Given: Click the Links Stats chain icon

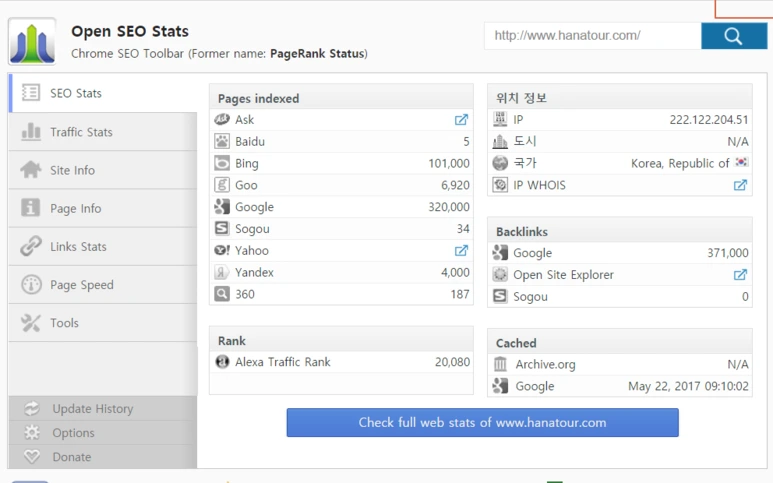Looking at the screenshot, I should pyautogui.click(x=31, y=246).
